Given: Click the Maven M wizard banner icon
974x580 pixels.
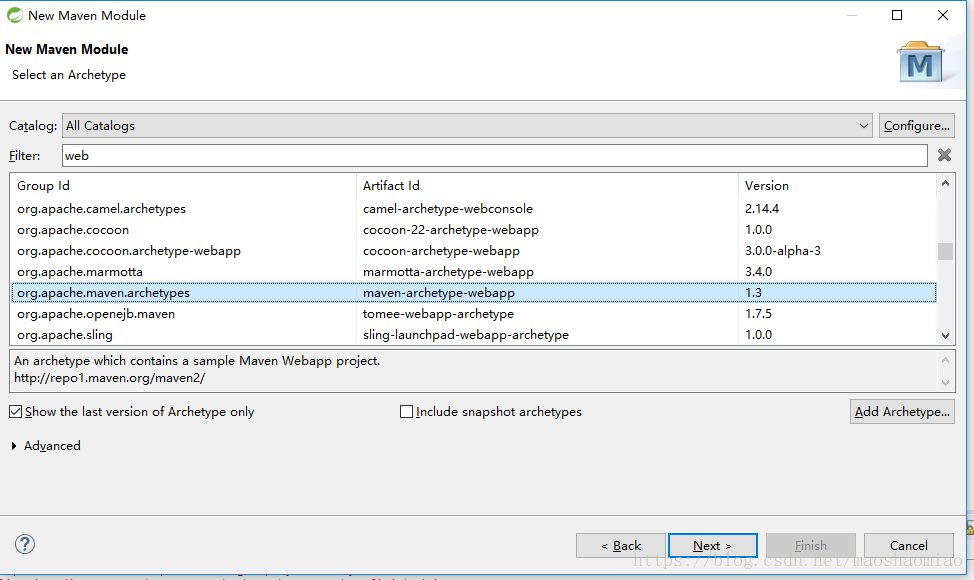Looking at the screenshot, I should 921,63.
